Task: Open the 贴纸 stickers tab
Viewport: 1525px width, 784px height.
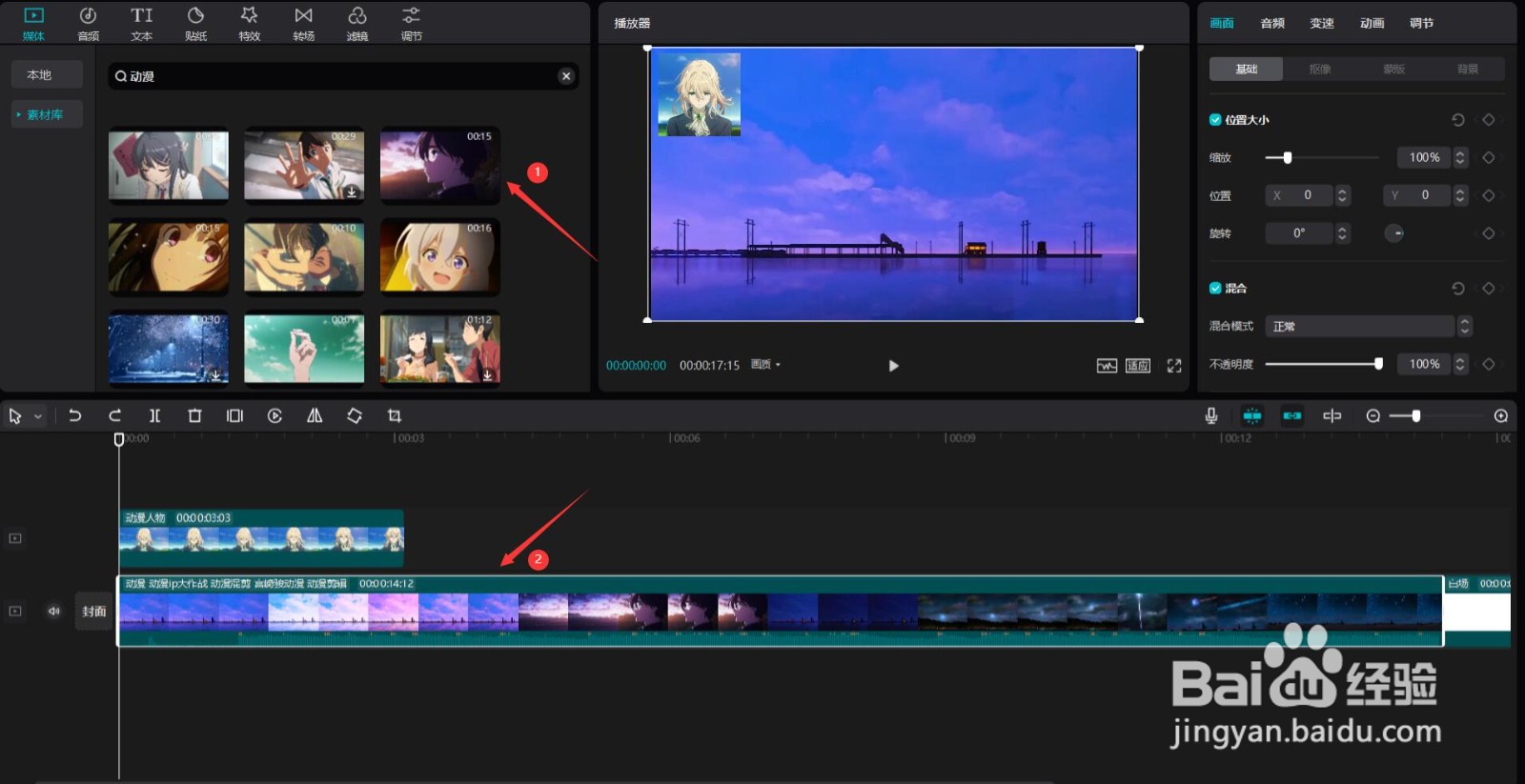Action: pos(195,24)
